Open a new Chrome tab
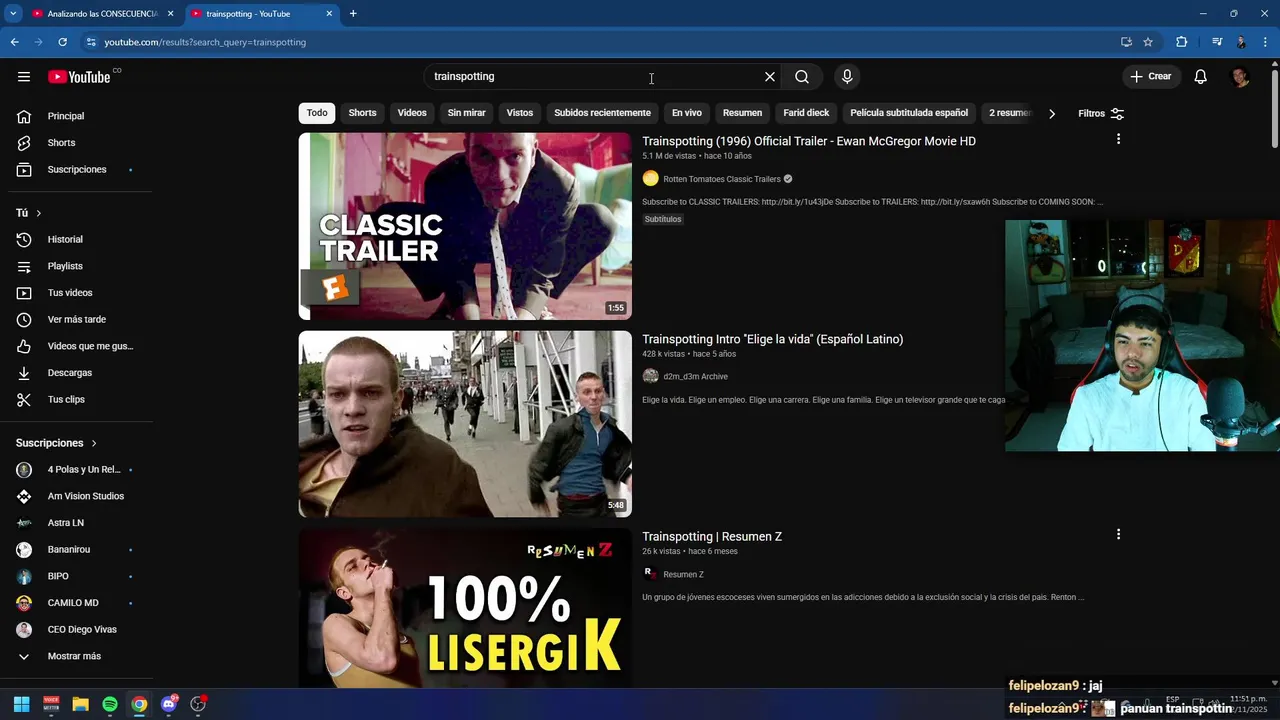Image resolution: width=1280 pixels, height=720 pixels. 353,14
